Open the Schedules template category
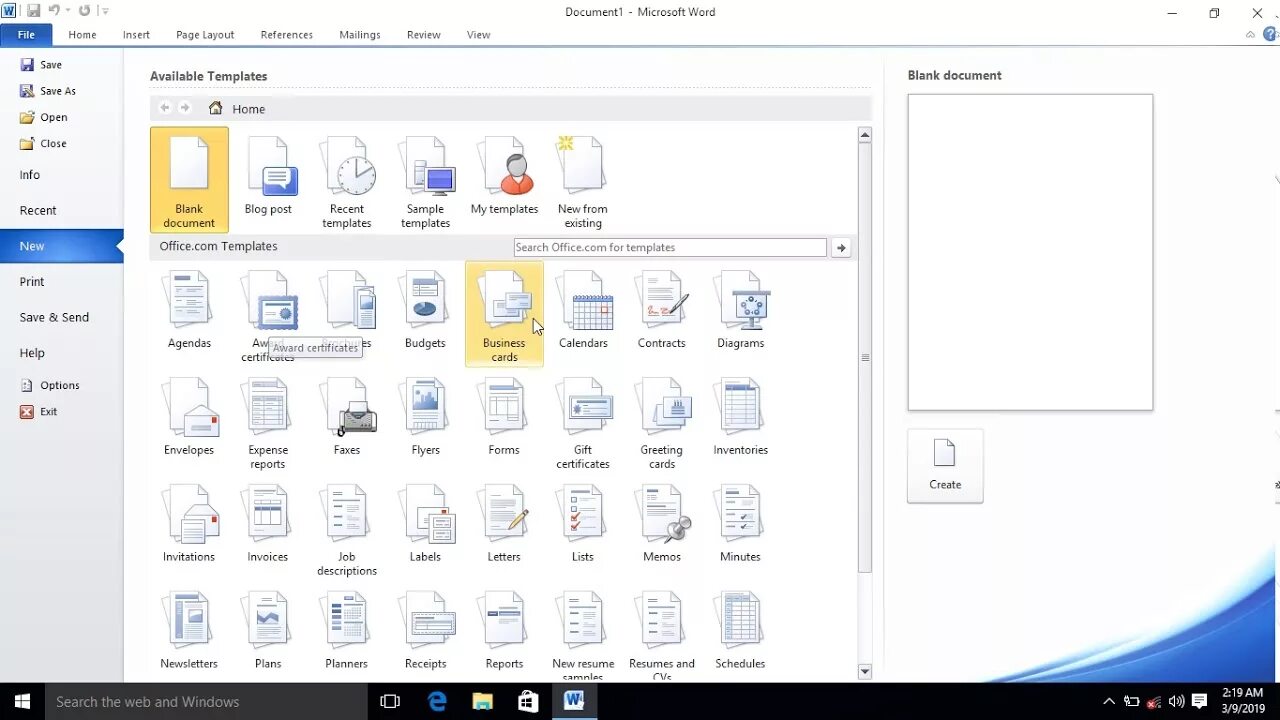The height and width of the screenshot is (720, 1280). (740, 632)
